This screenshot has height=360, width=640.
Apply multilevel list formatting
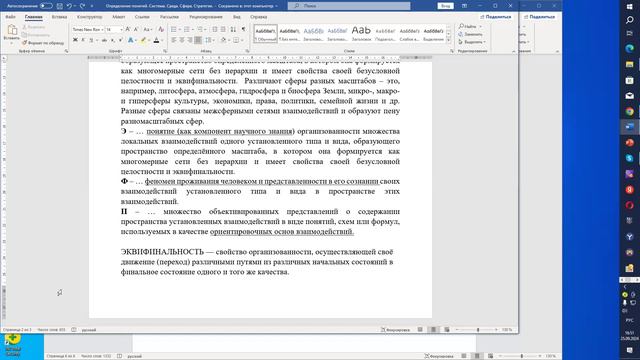pyautogui.click(x=201, y=30)
